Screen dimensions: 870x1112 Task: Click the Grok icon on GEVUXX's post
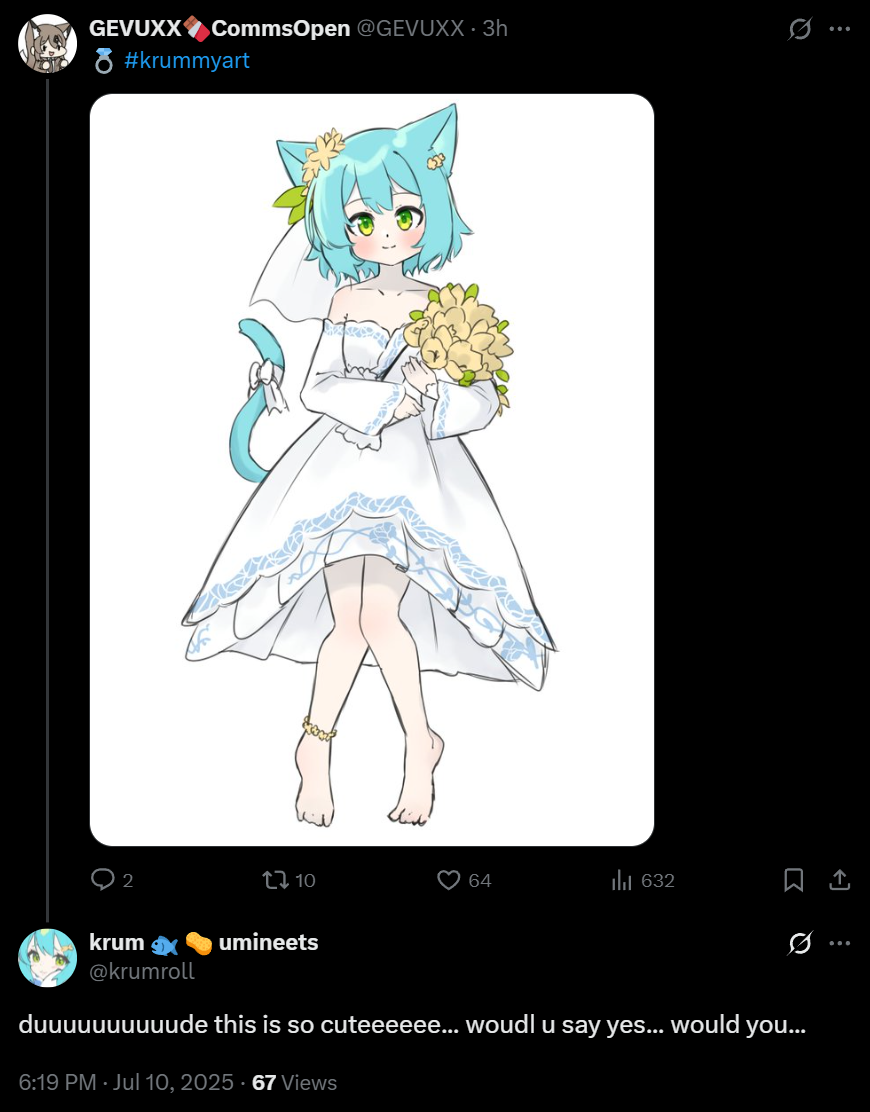800,29
